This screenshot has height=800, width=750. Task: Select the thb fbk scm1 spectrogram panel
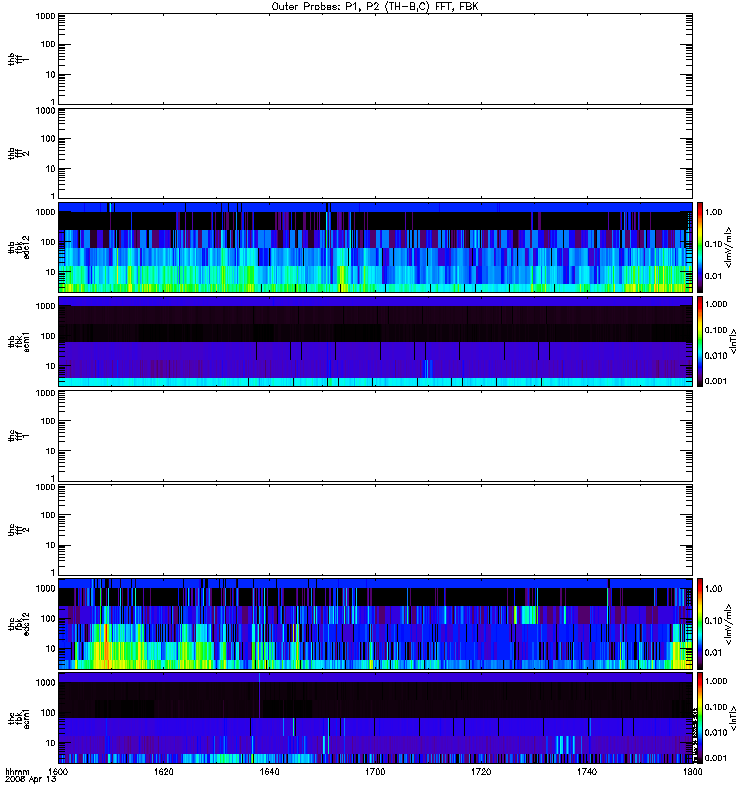[376, 341]
